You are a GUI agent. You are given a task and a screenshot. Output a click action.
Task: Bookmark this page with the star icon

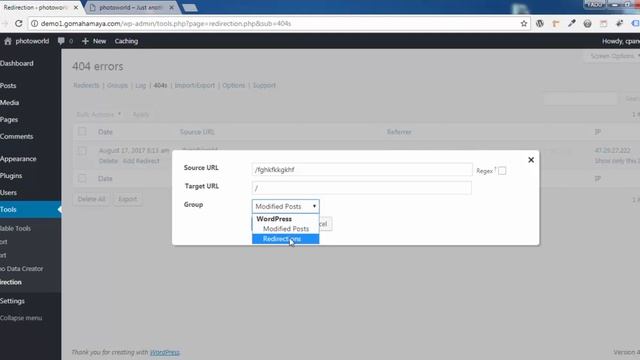pyautogui.click(x=524, y=24)
